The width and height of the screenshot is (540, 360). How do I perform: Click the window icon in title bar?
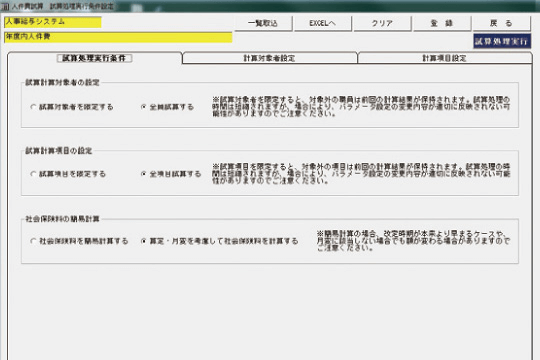(x=5, y=6)
